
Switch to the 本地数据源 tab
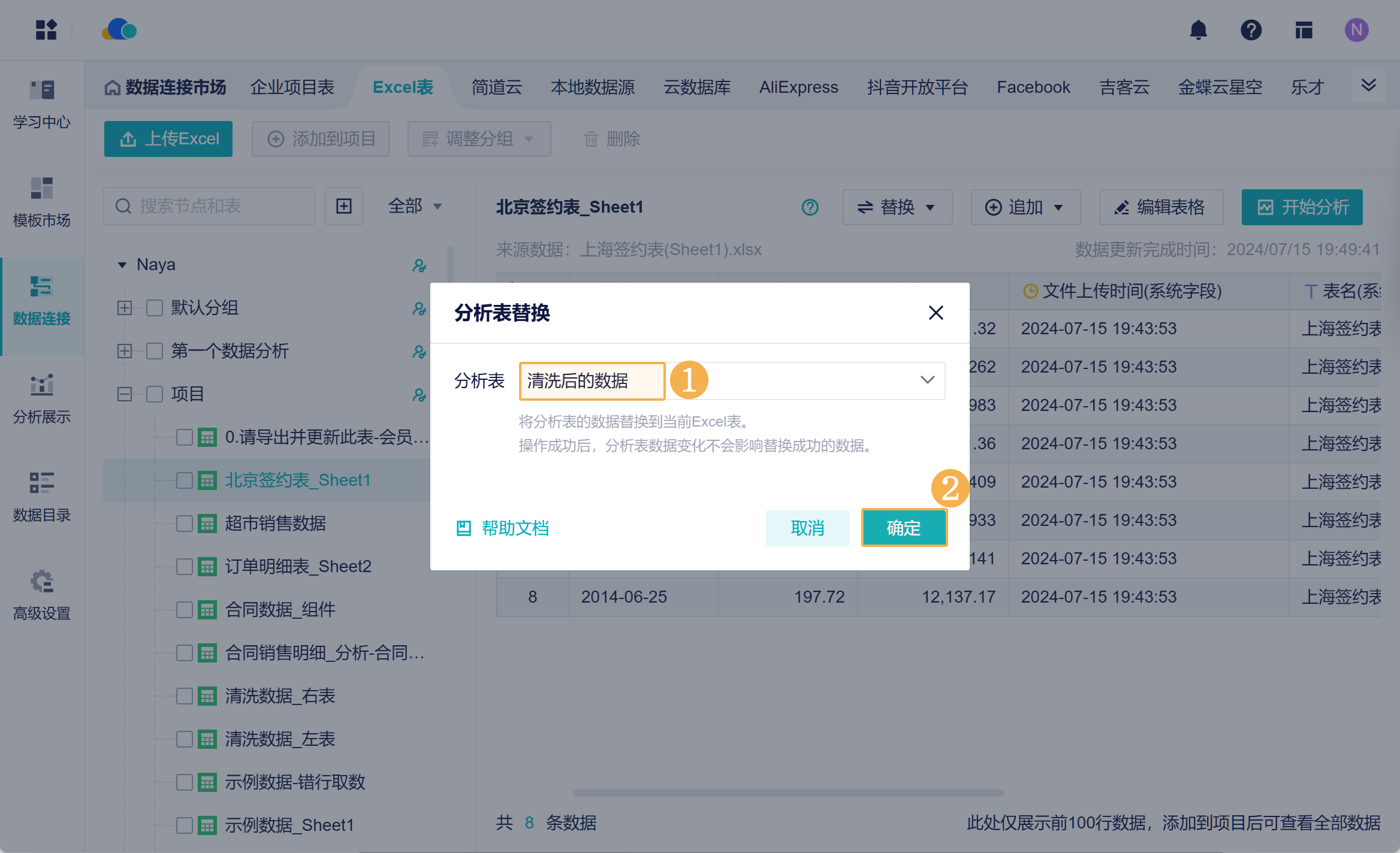pos(592,87)
